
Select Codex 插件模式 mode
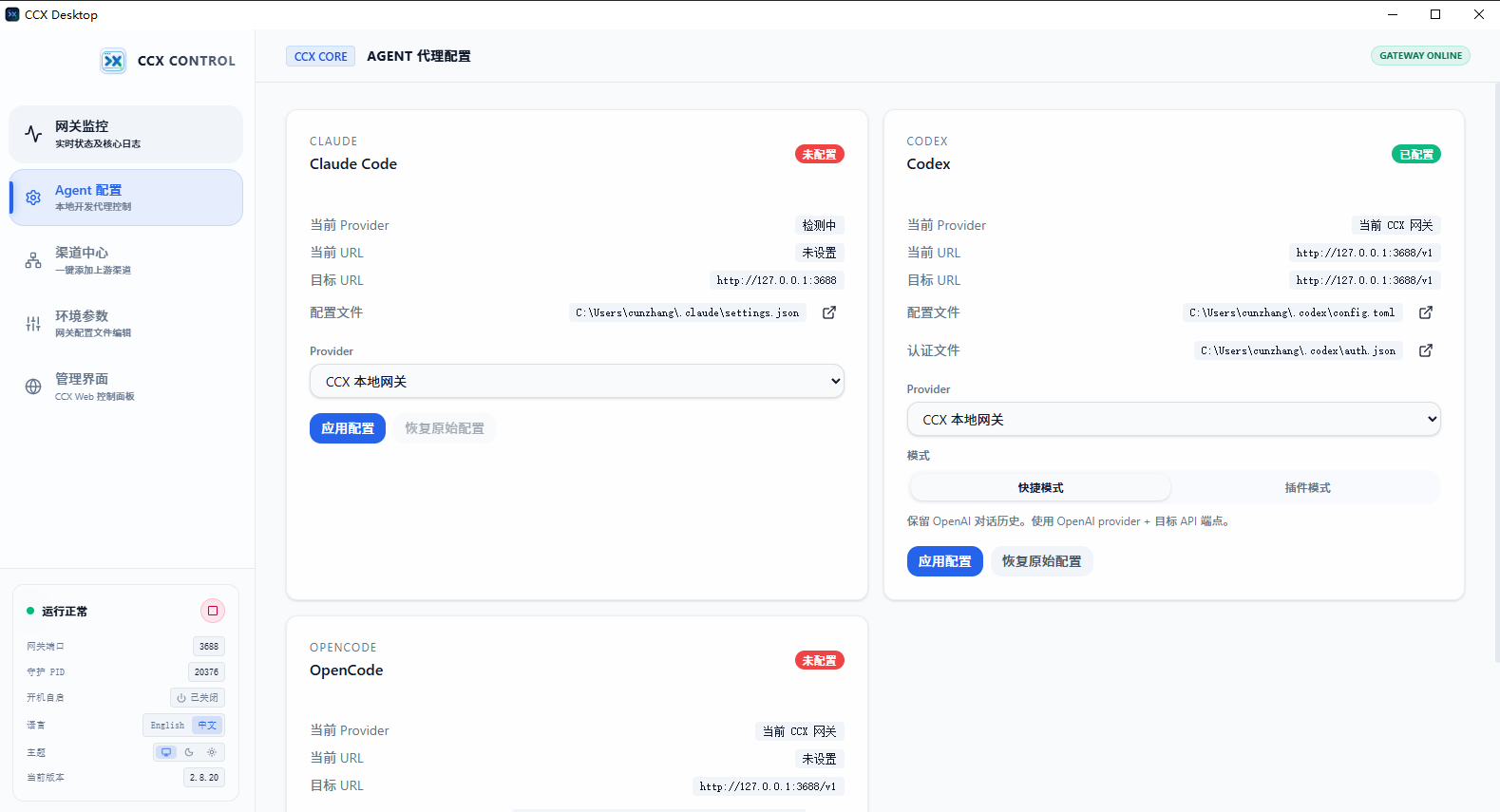pyautogui.click(x=1307, y=488)
